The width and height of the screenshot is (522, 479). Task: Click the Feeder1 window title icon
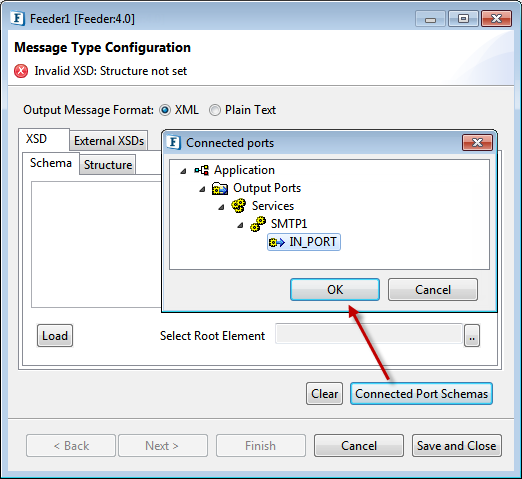pyautogui.click(x=17, y=18)
